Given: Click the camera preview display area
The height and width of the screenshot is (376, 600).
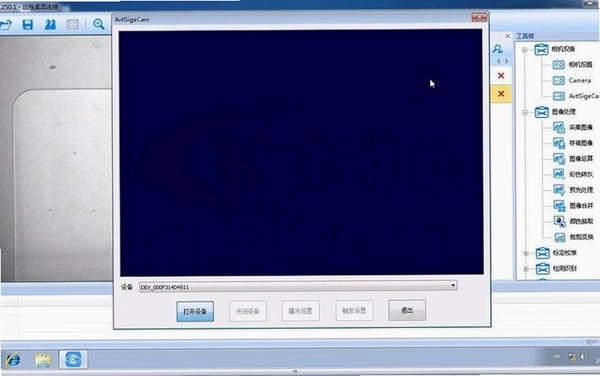Looking at the screenshot, I should pos(301,153).
